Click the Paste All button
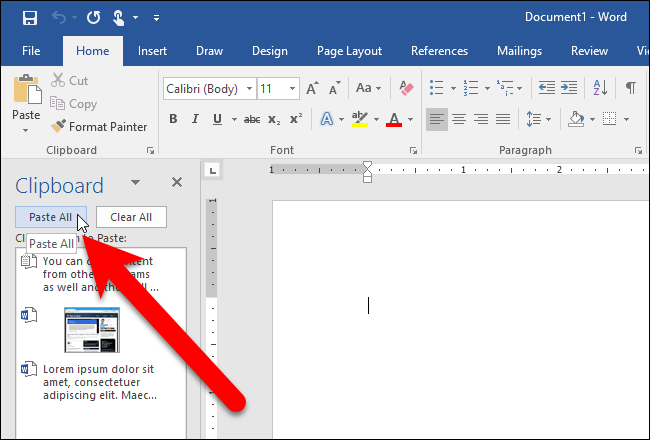The width and height of the screenshot is (650, 440). point(51,217)
